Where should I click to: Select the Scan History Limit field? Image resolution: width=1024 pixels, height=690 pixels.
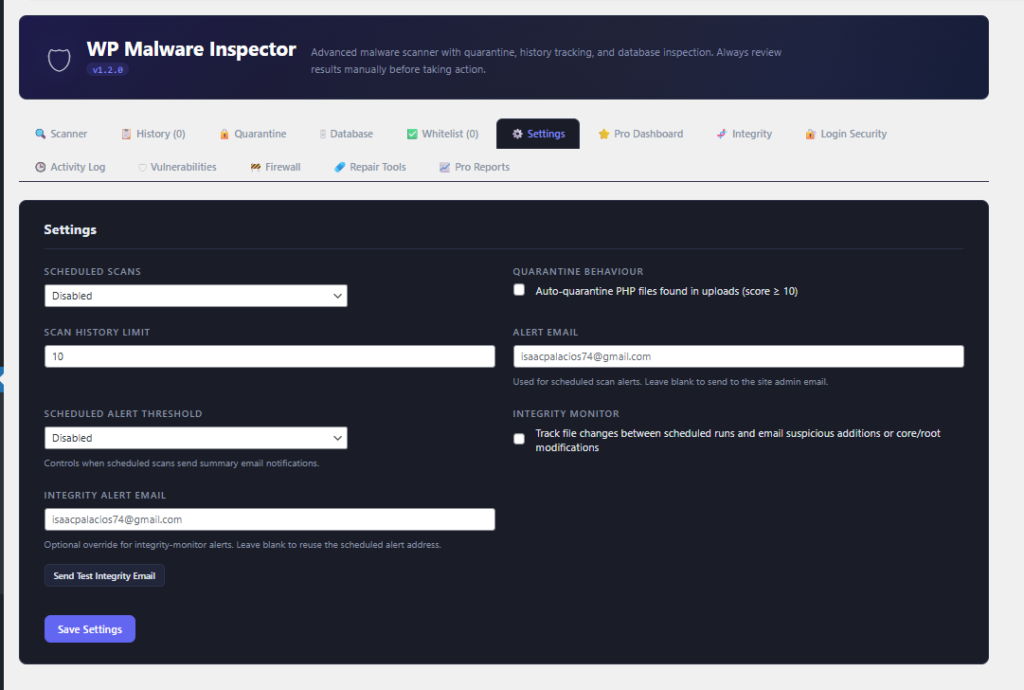coord(269,356)
